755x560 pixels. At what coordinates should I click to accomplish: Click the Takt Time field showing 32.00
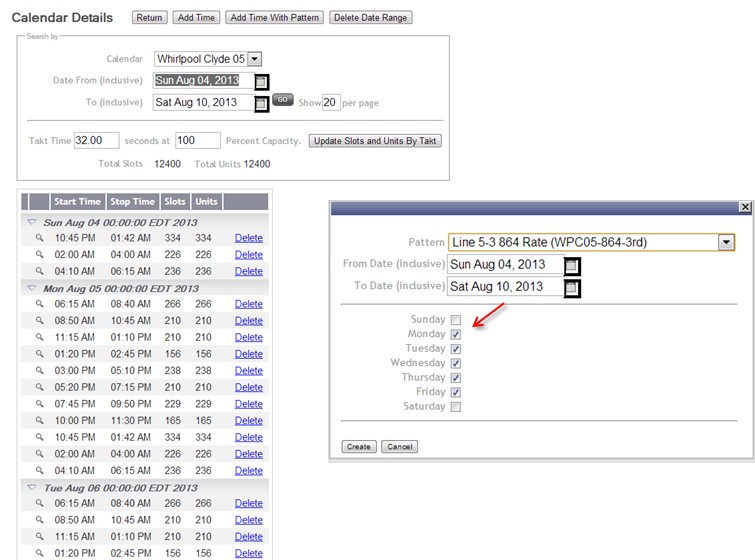(x=96, y=140)
